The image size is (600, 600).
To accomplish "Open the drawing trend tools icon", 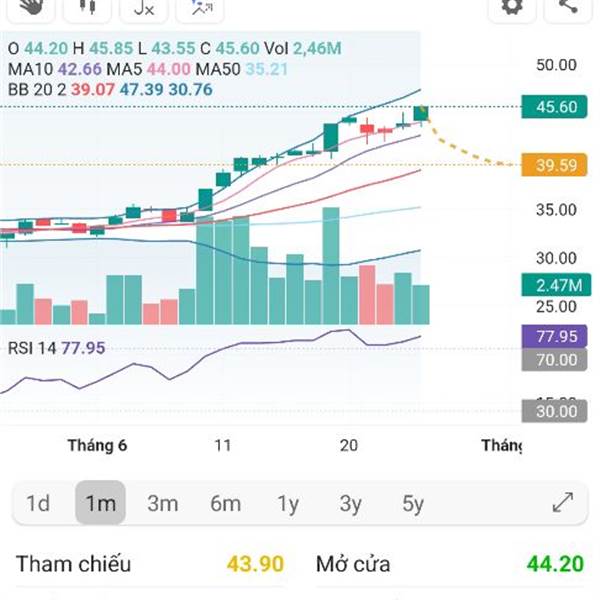I will pos(200,8).
